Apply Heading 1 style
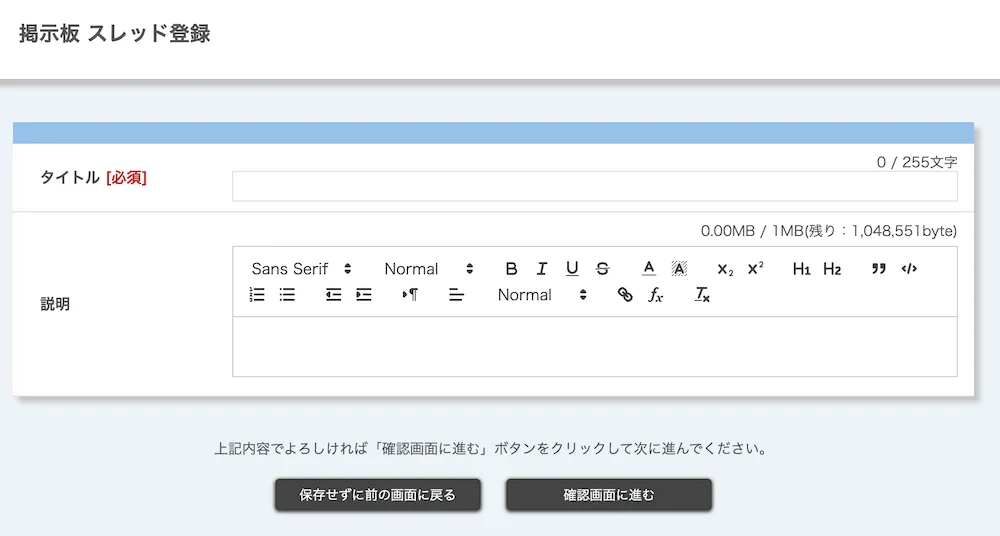The height and width of the screenshot is (536, 1000). tap(801, 269)
